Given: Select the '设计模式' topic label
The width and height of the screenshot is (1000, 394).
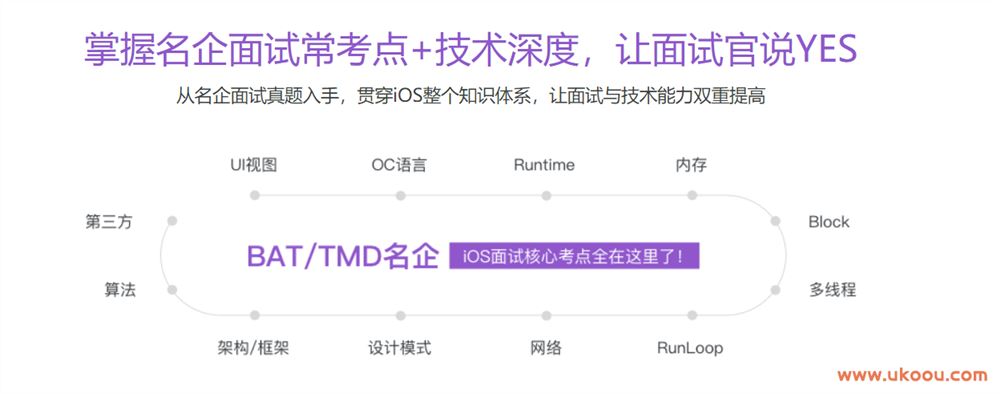Looking at the screenshot, I should pyautogui.click(x=400, y=348).
